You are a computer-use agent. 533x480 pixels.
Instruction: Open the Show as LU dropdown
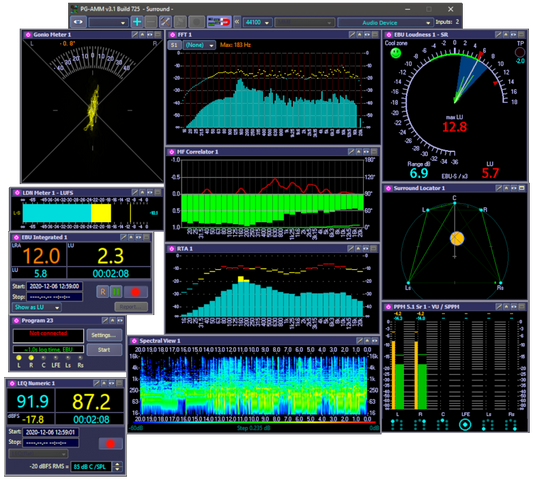37,307
